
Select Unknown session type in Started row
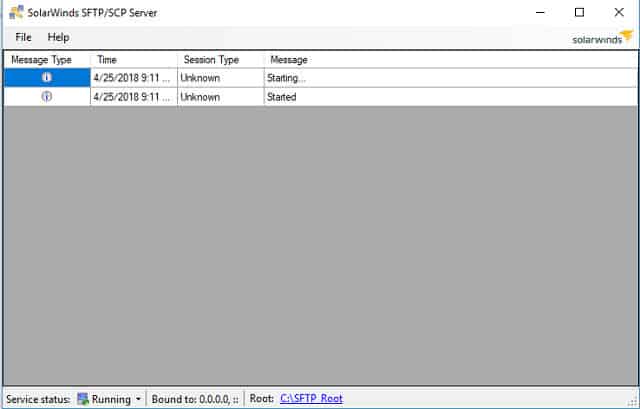click(x=221, y=97)
